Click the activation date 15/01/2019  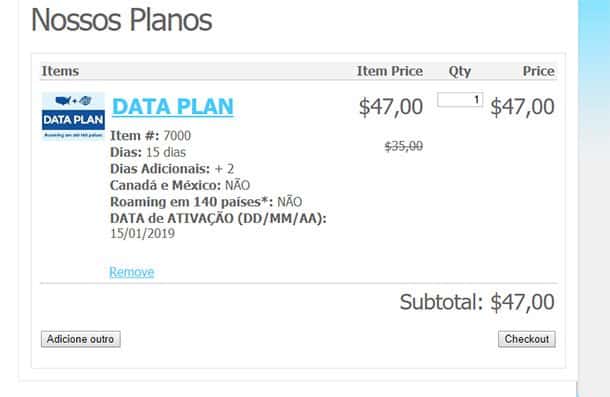point(142,234)
